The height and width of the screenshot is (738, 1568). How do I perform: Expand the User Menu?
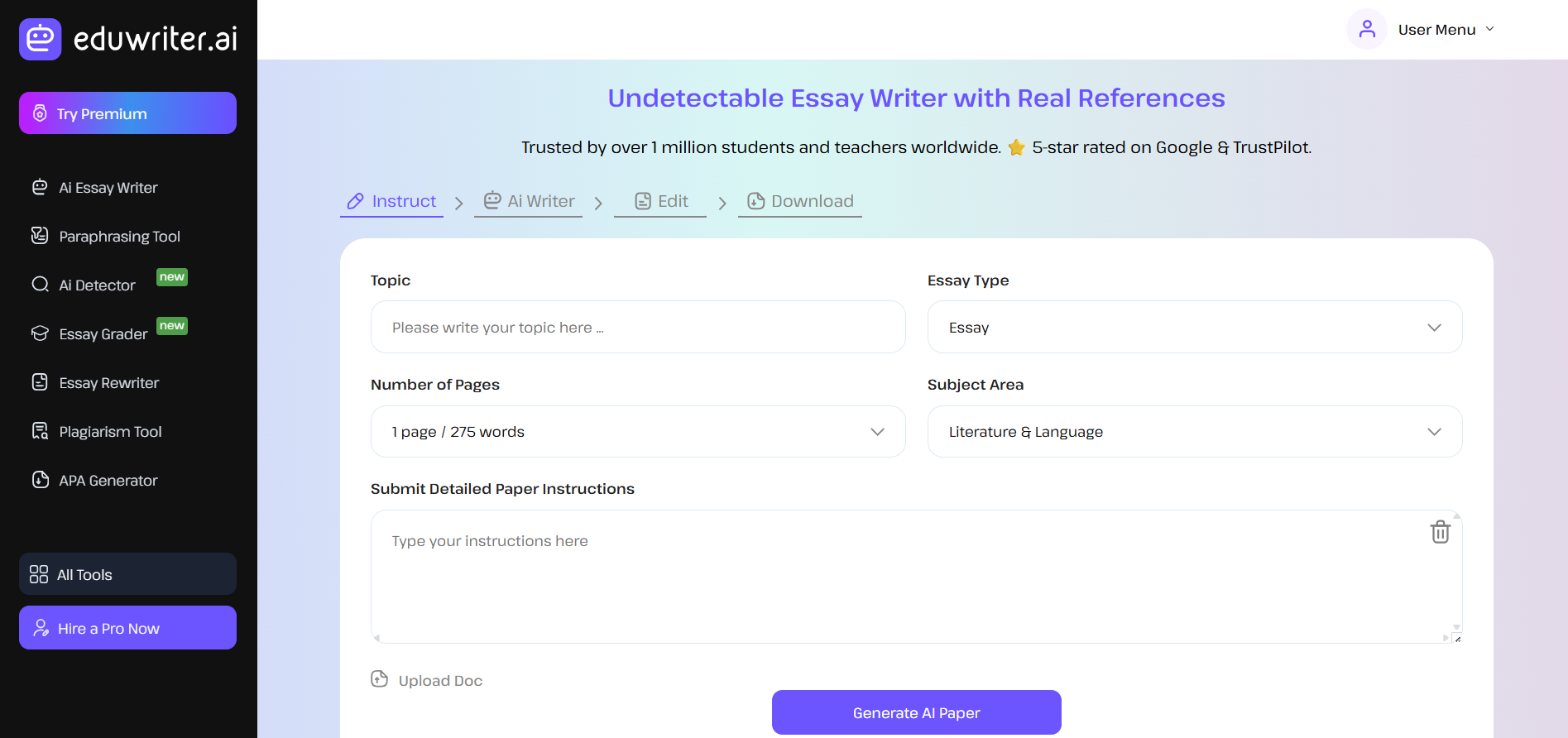pos(1446,30)
